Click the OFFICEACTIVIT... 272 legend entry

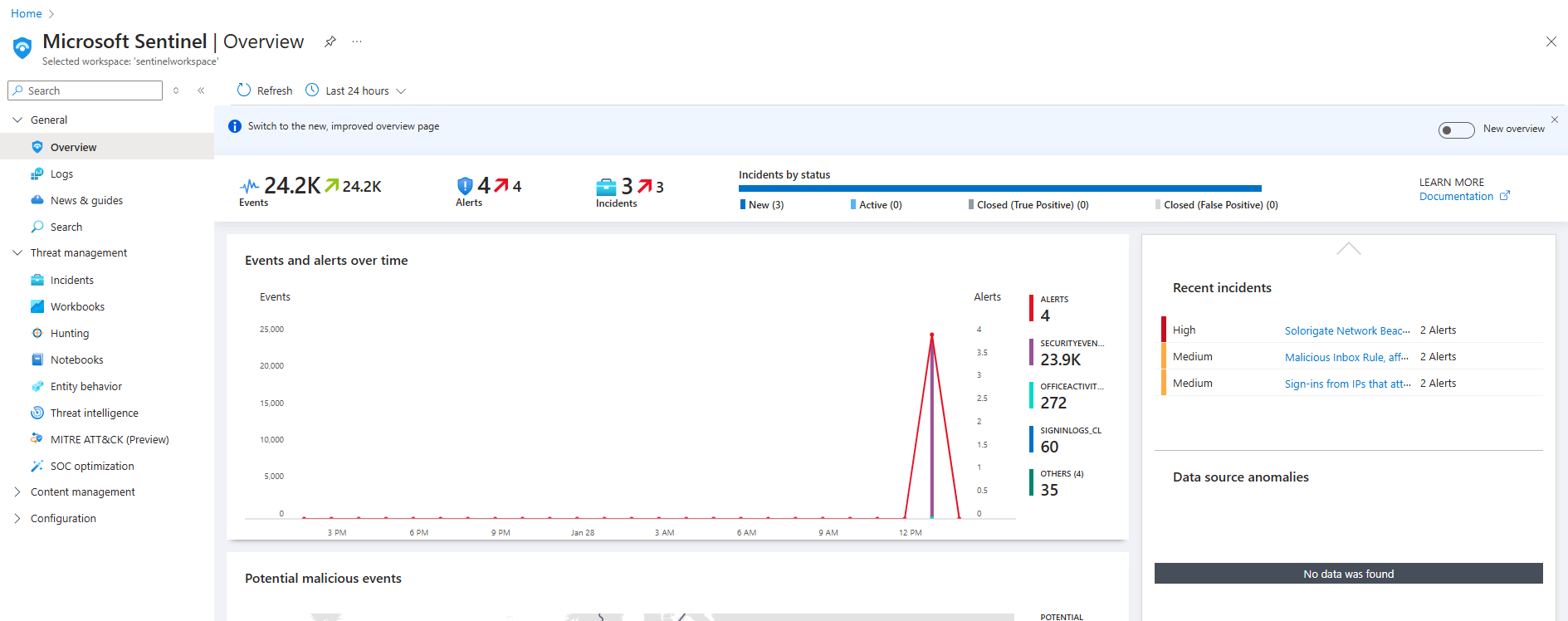click(x=1067, y=395)
